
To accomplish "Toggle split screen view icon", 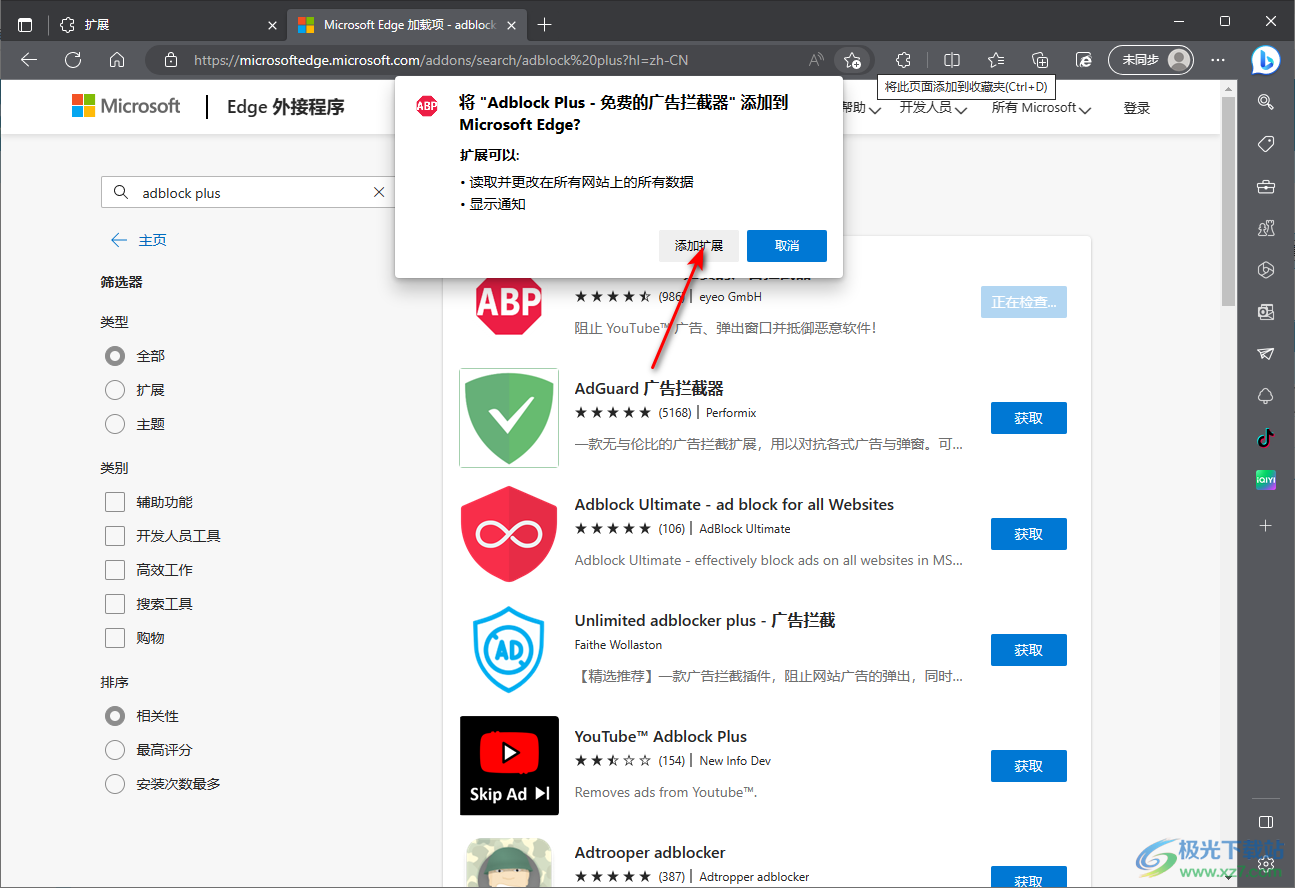I will click(x=952, y=60).
